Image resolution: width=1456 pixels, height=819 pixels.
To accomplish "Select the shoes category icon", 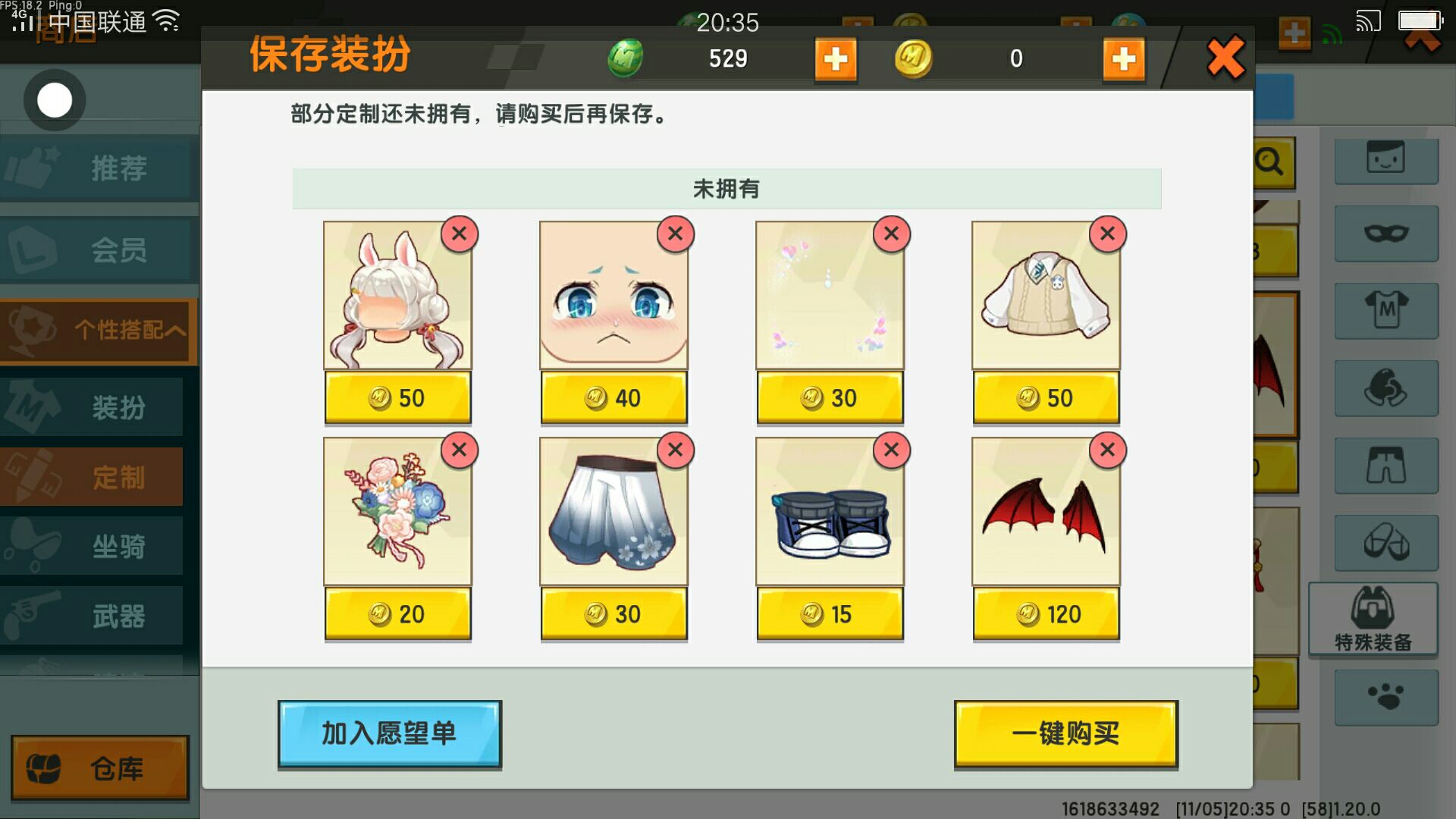I will (x=1386, y=543).
